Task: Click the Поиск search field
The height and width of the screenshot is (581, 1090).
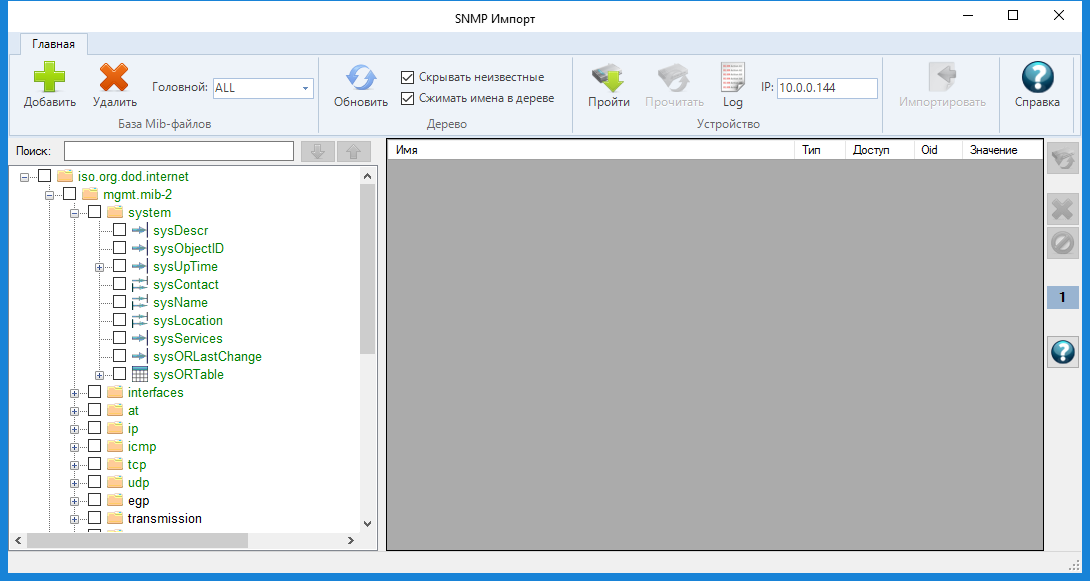Action: pos(179,151)
